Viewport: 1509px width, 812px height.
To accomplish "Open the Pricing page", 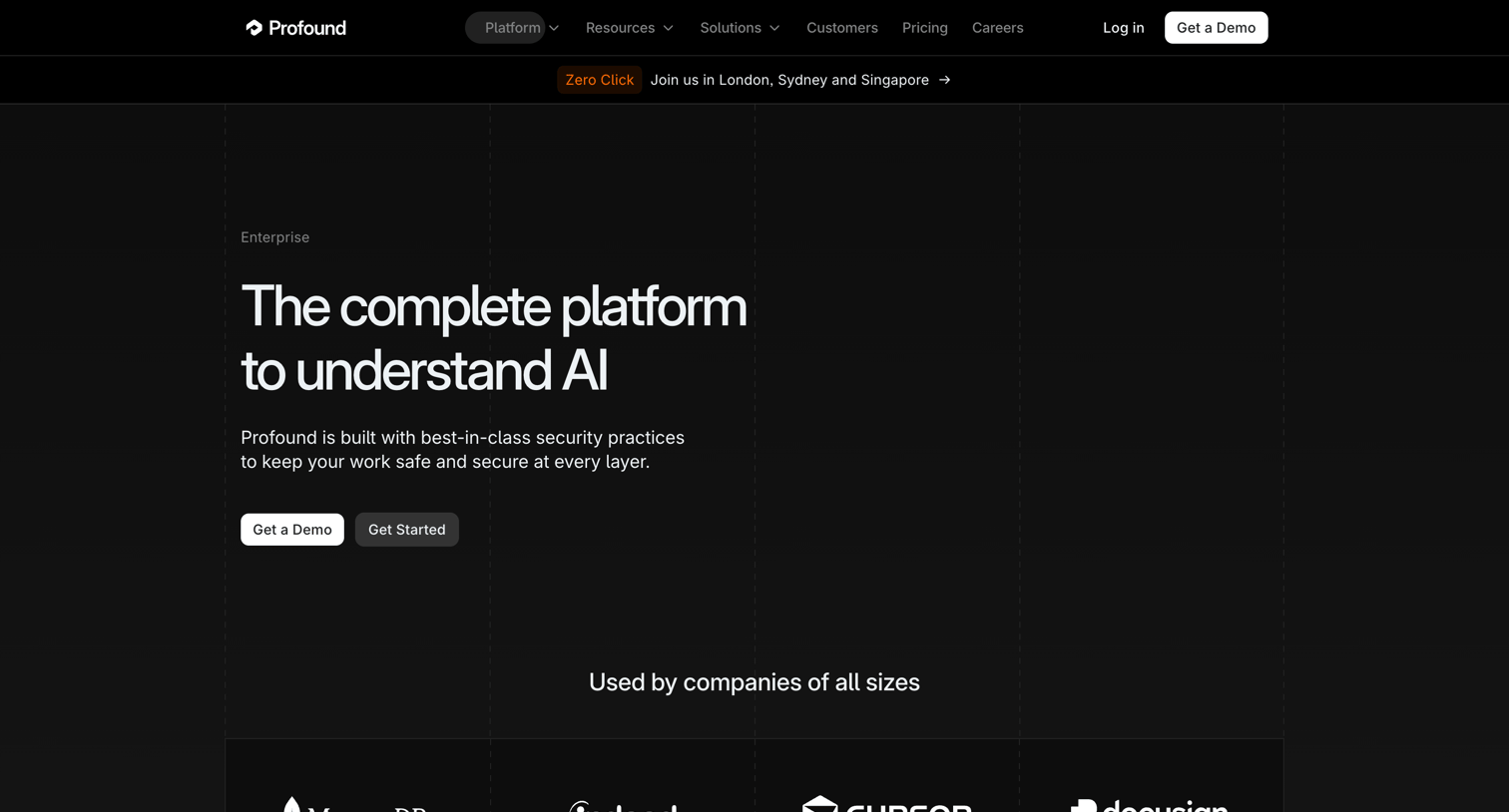I will point(925,28).
